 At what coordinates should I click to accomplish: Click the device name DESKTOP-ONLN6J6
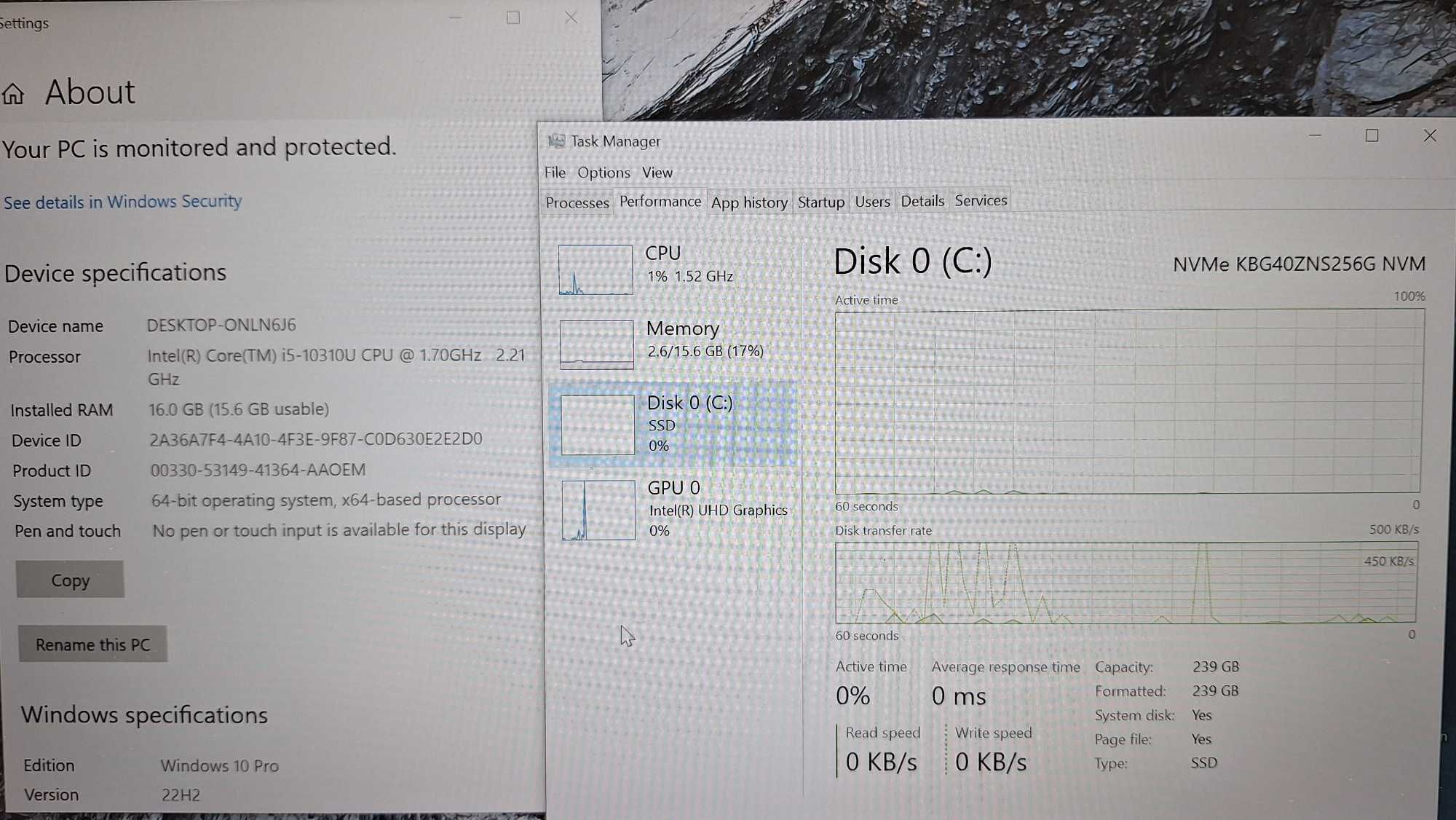click(221, 325)
